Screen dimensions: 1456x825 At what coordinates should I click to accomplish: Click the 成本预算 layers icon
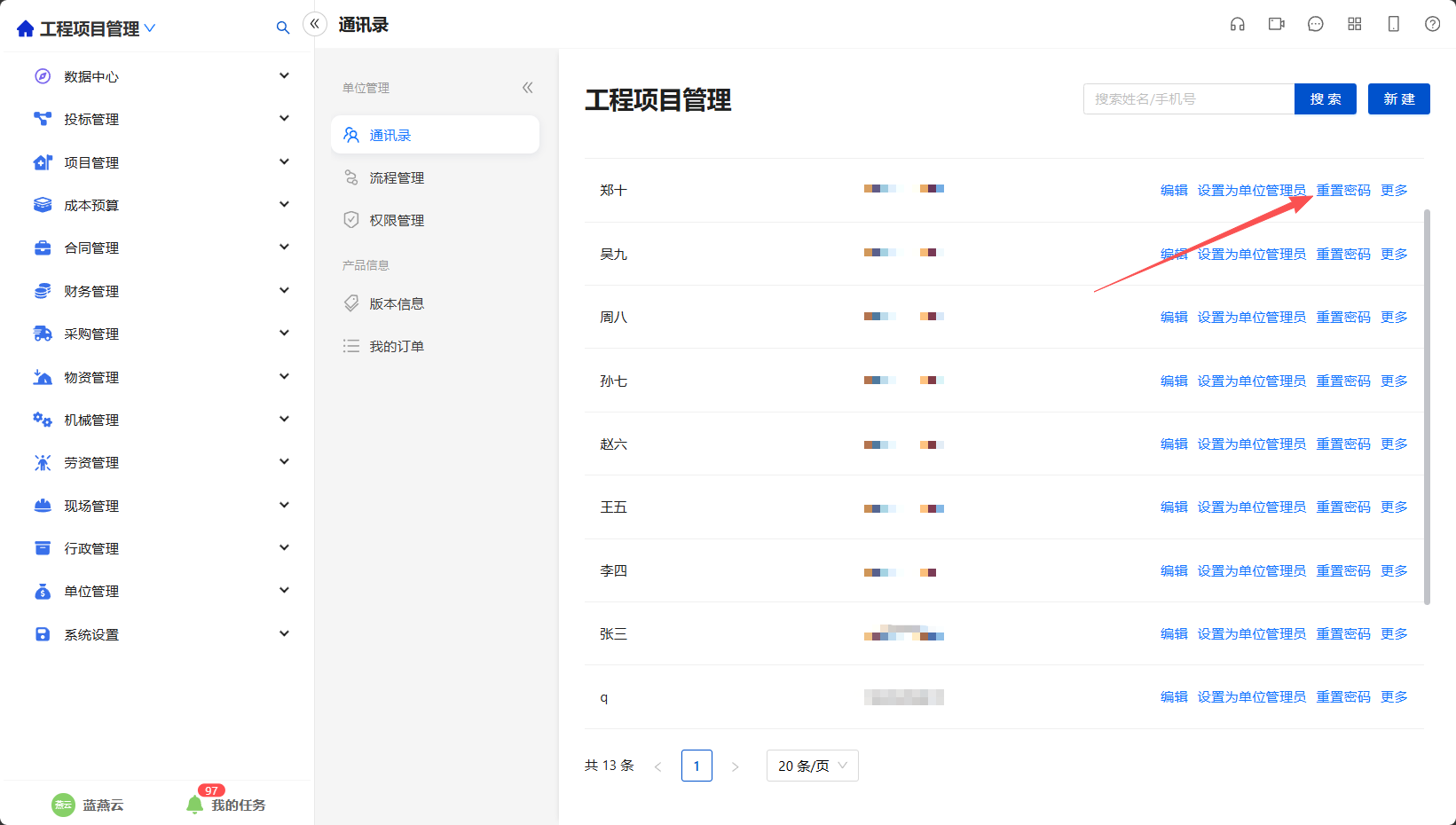[x=43, y=205]
